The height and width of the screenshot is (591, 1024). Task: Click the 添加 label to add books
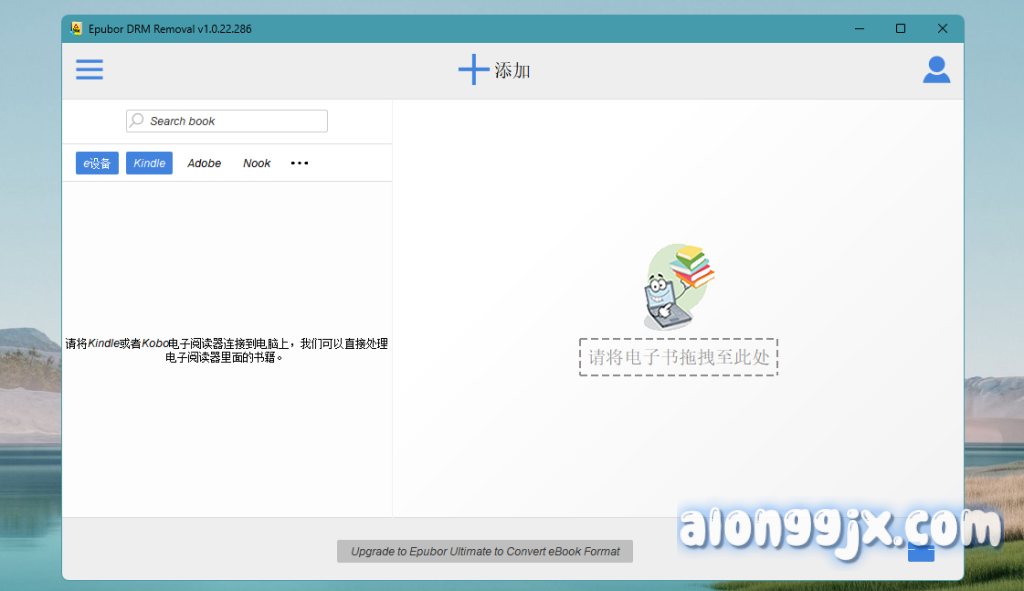[513, 71]
